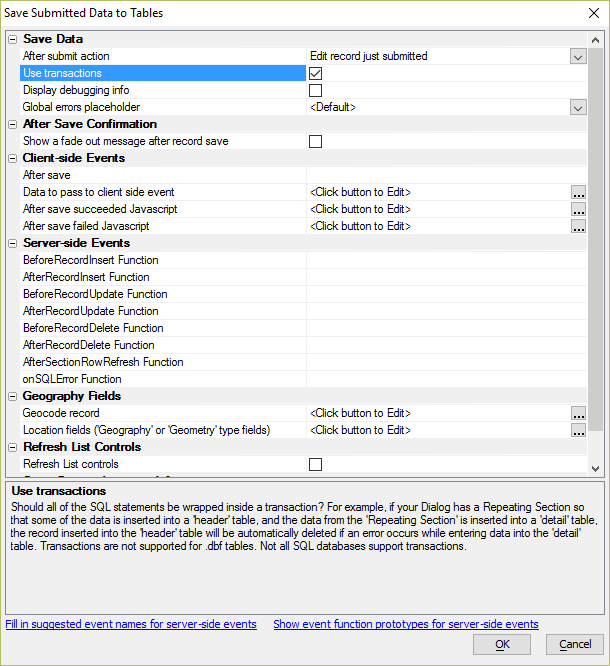
Task: Open editor for After save failed Javascript
Action: [578, 226]
